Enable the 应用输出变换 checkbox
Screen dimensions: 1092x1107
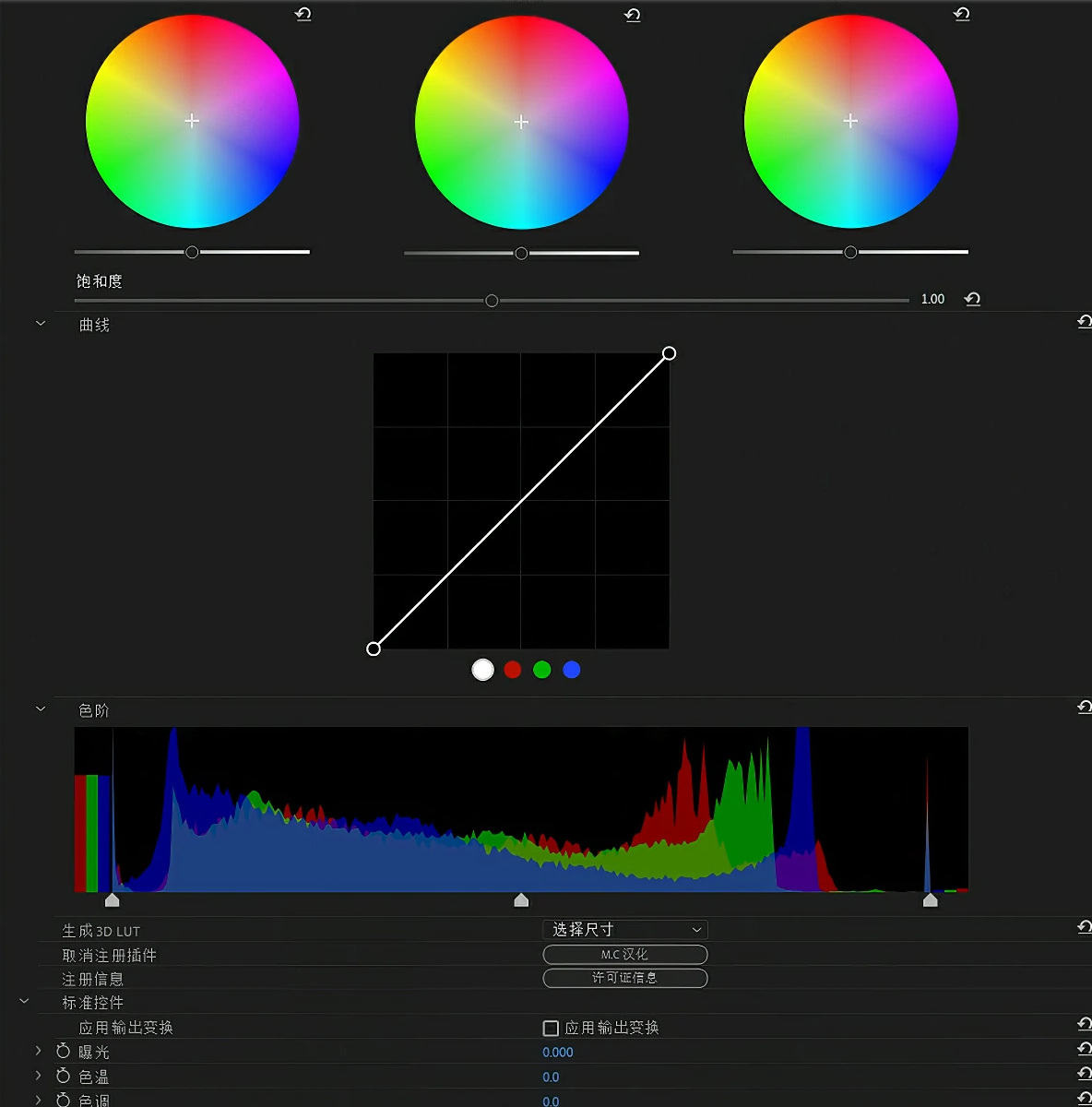[552, 1028]
